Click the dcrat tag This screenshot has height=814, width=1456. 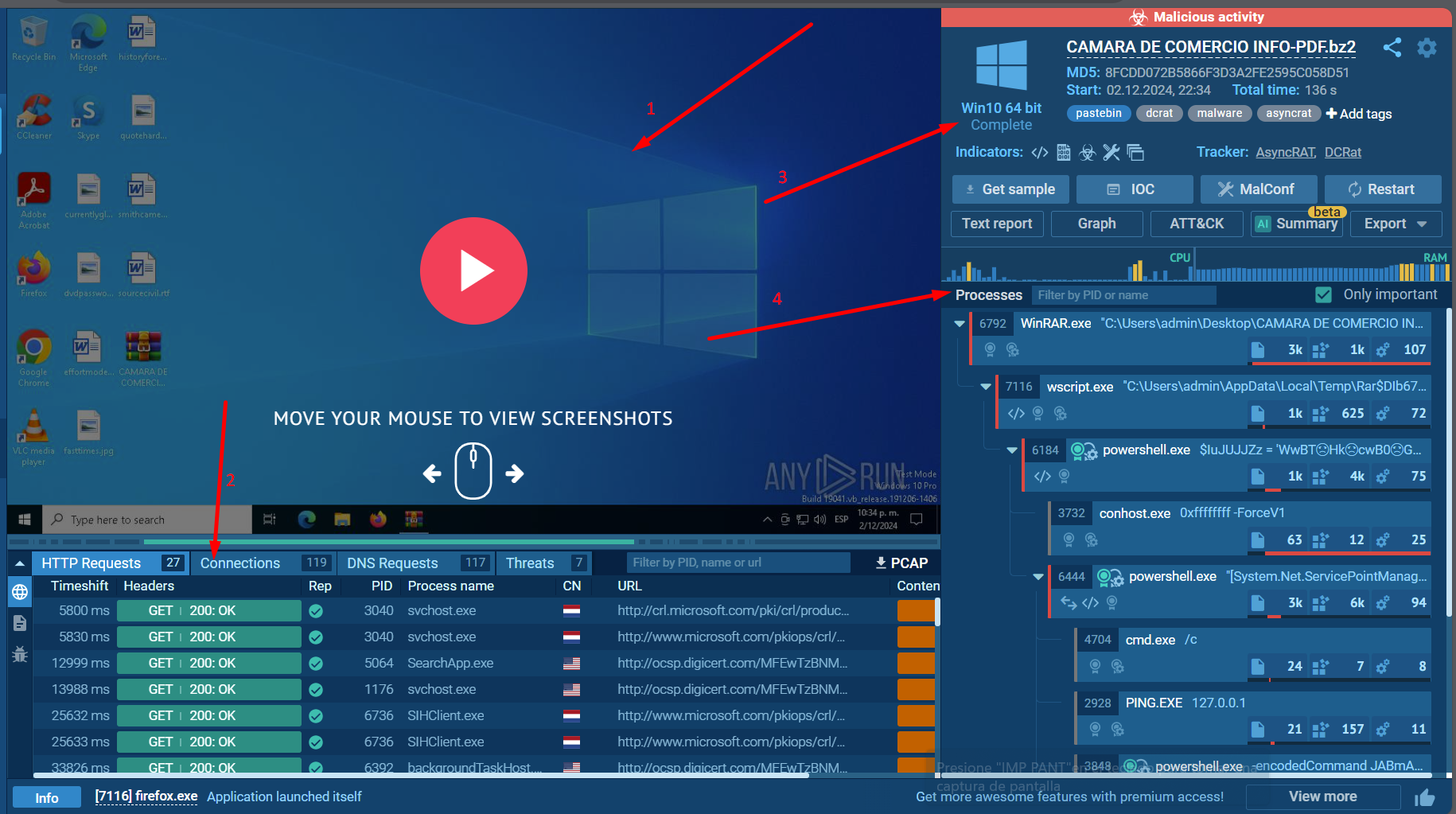point(1159,113)
